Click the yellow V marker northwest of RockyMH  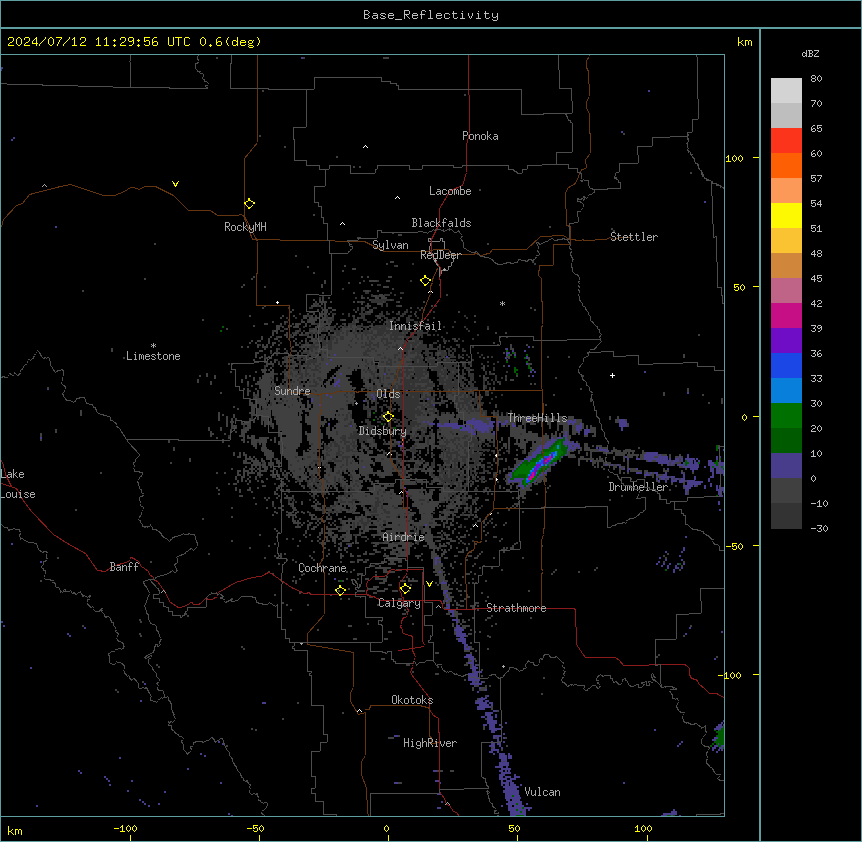point(175,184)
